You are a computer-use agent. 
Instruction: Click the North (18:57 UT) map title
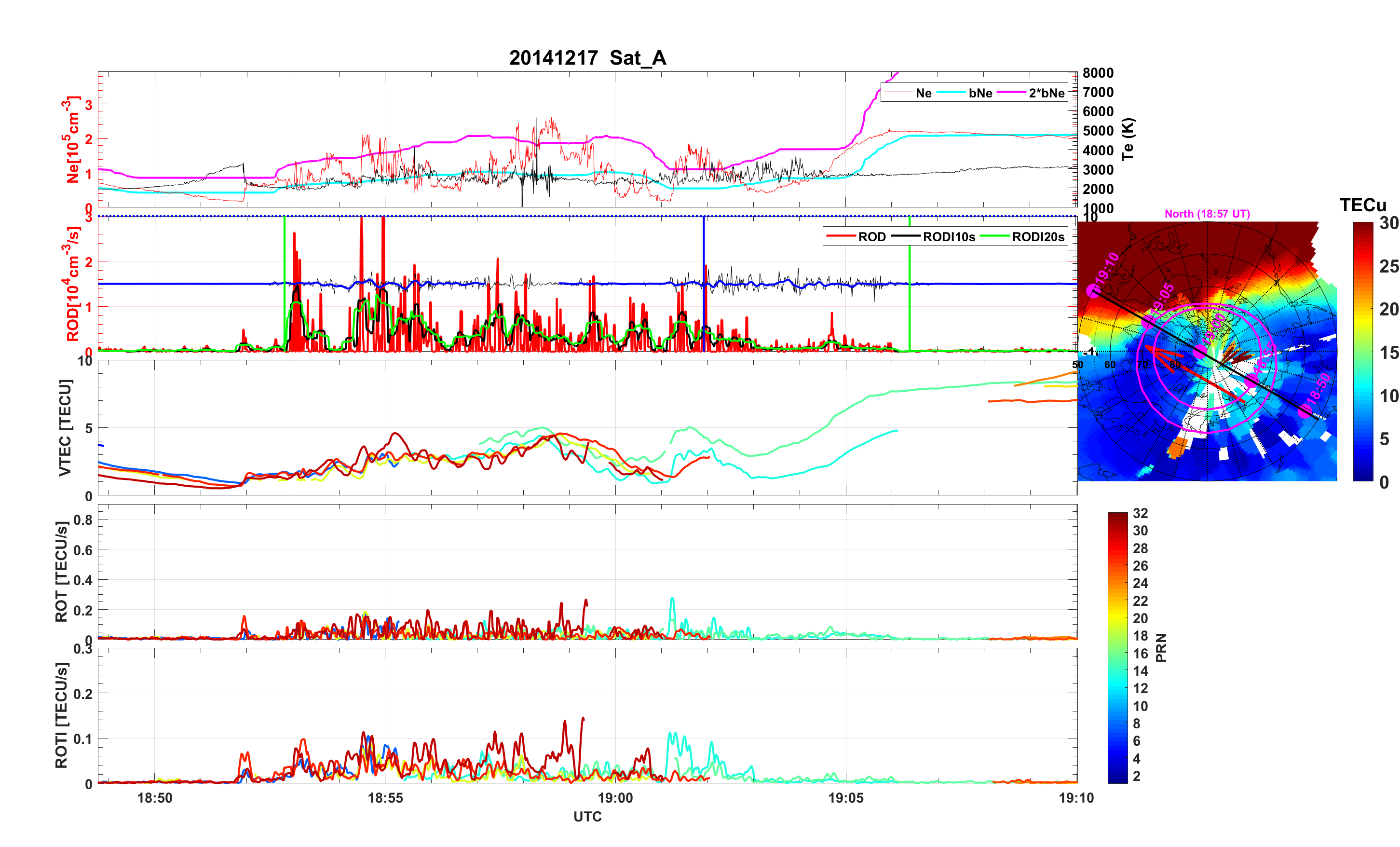pyautogui.click(x=1207, y=214)
